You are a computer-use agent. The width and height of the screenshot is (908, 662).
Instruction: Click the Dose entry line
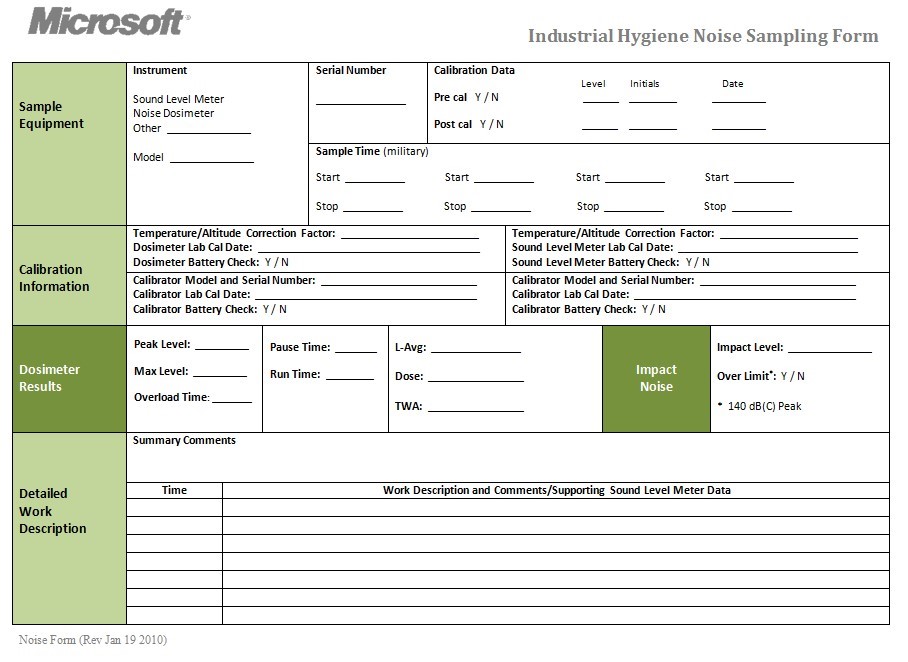click(x=476, y=377)
